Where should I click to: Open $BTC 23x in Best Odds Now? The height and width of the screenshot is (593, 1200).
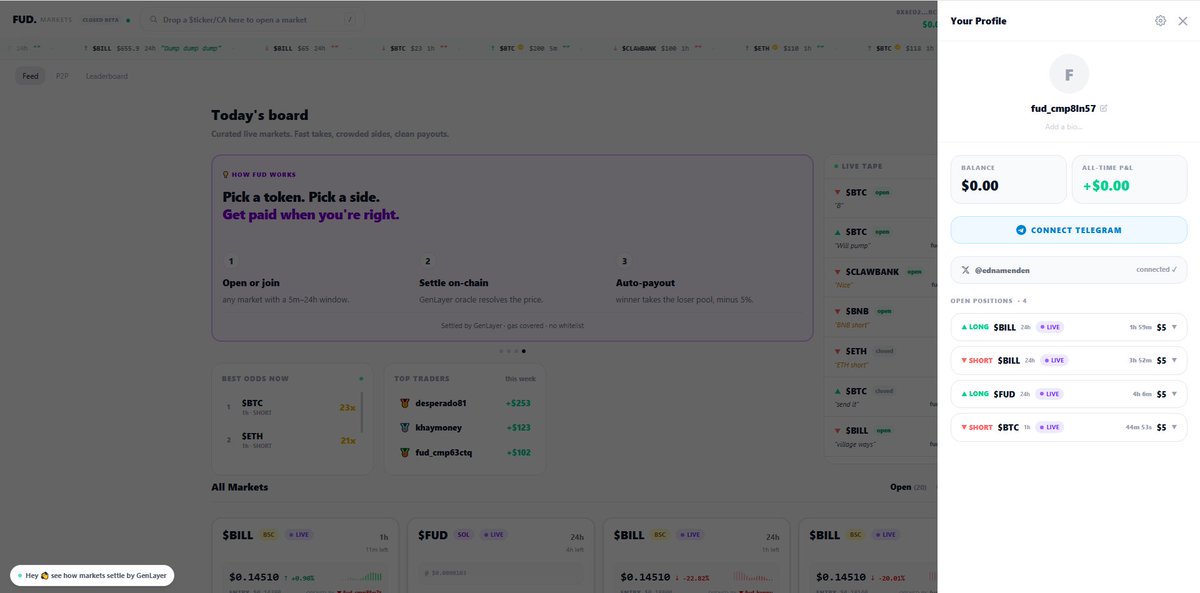[x=290, y=408]
